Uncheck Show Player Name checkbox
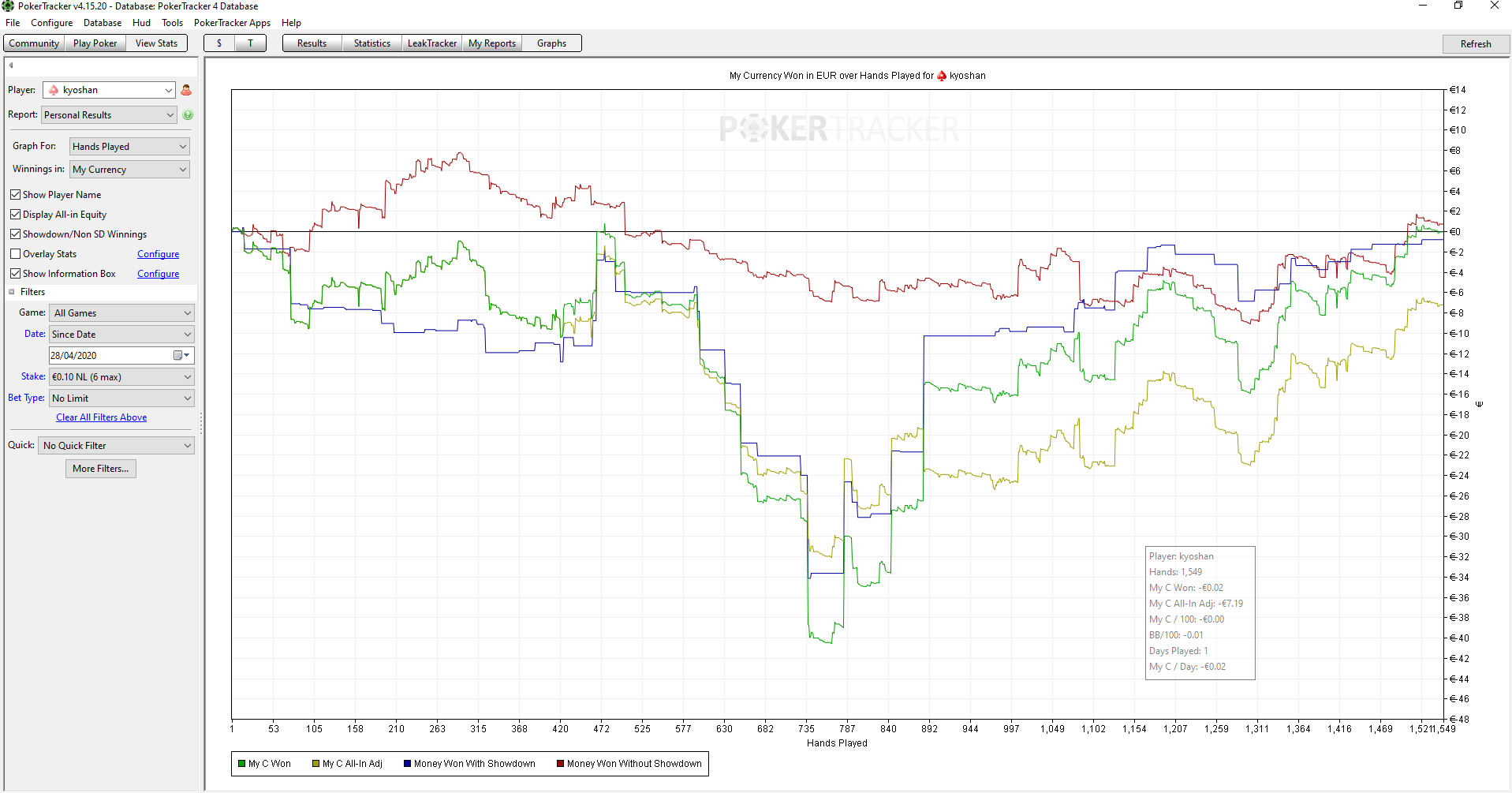The image size is (1512, 793). click(x=15, y=195)
